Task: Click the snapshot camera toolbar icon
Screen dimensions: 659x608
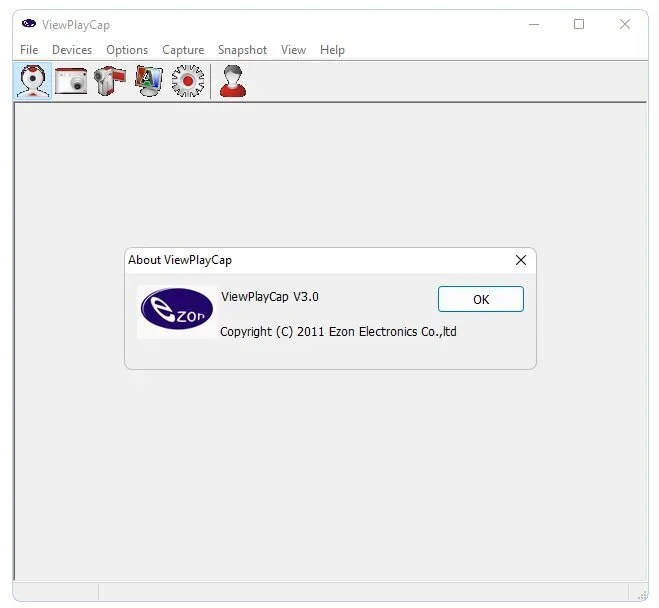Action: pyautogui.click(x=71, y=81)
